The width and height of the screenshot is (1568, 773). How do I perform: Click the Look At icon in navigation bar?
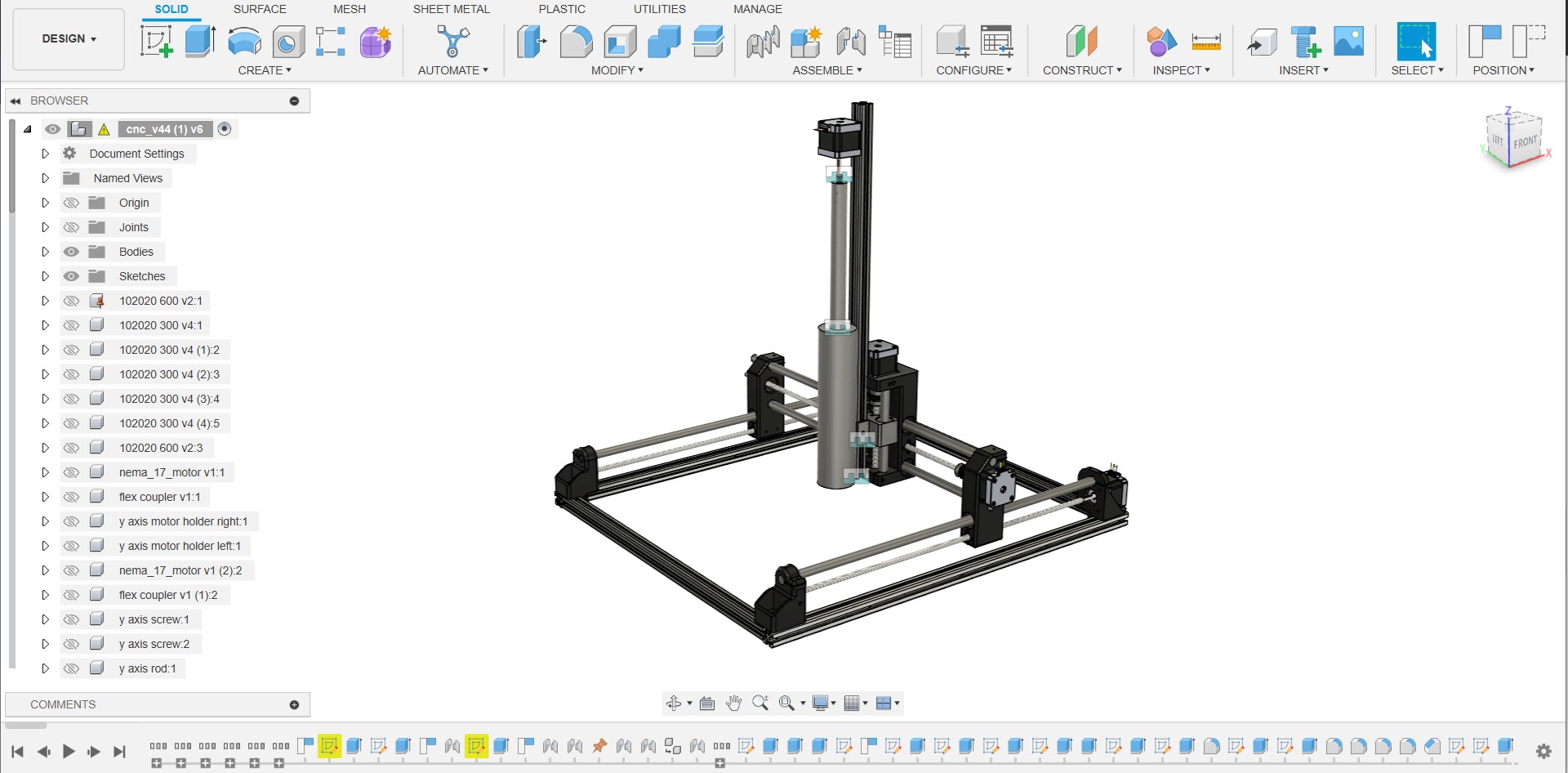[x=707, y=703]
